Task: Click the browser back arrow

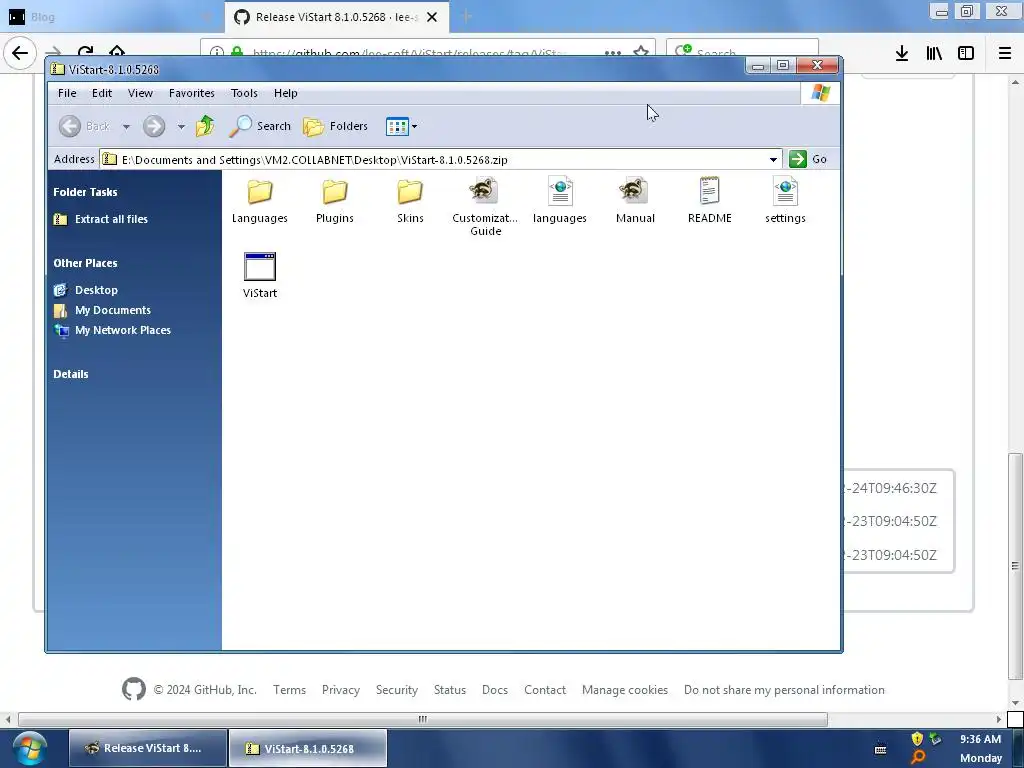Action: point(20,53)
